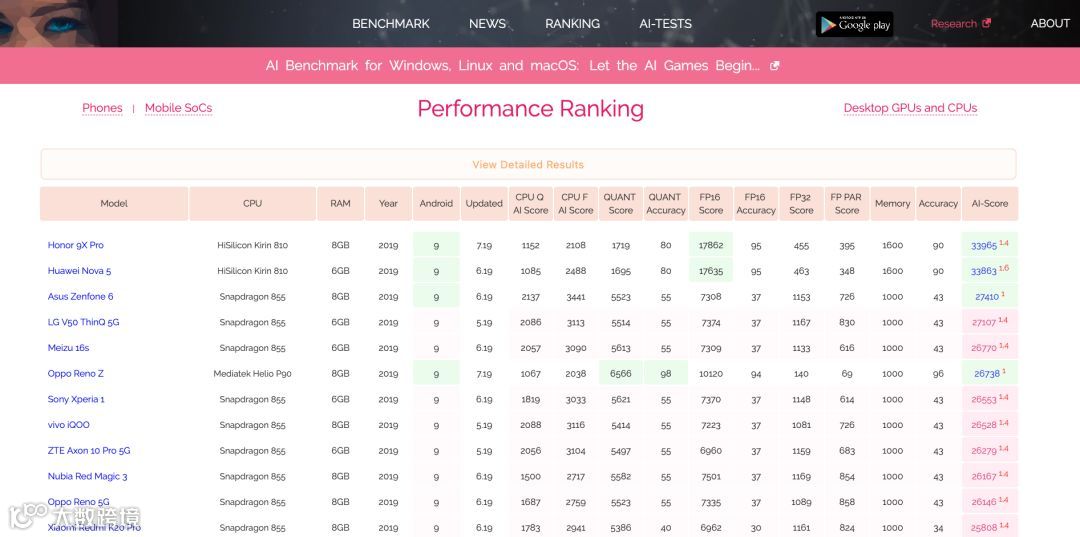
Task: Sort by the Model column header
Action: coord(114,204)
